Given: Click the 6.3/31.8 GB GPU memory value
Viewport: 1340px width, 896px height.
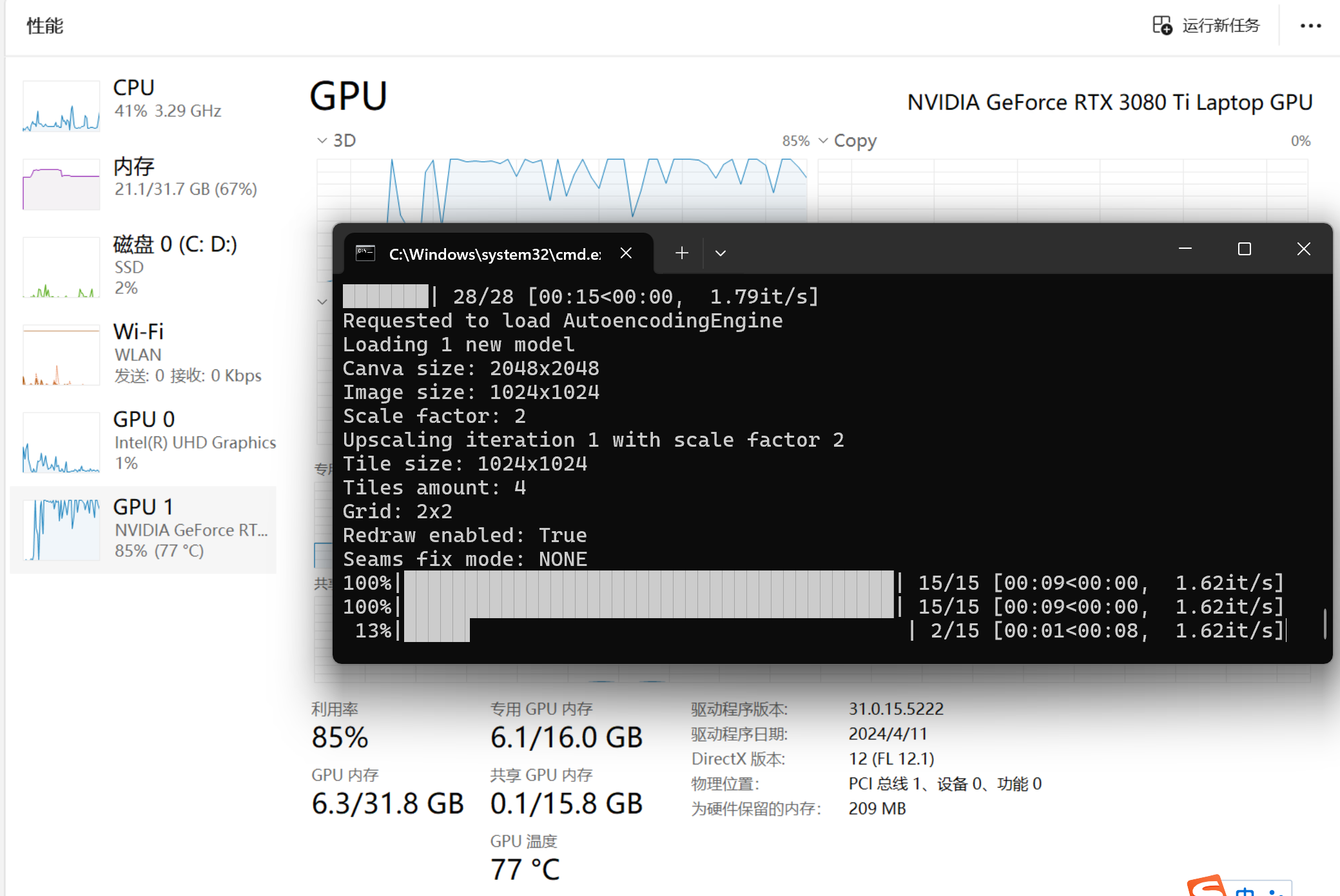Looking at the screenshot, I should [387, 804].
